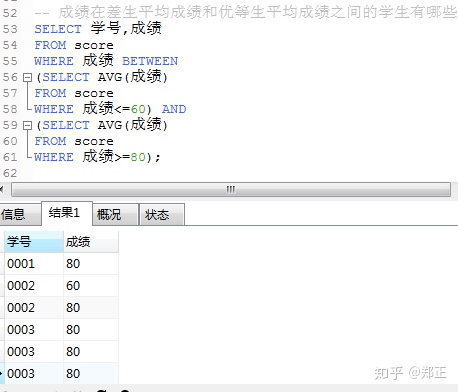Open the 概况 tab
The image size is (458, 392).
click(x=115, y=214)
